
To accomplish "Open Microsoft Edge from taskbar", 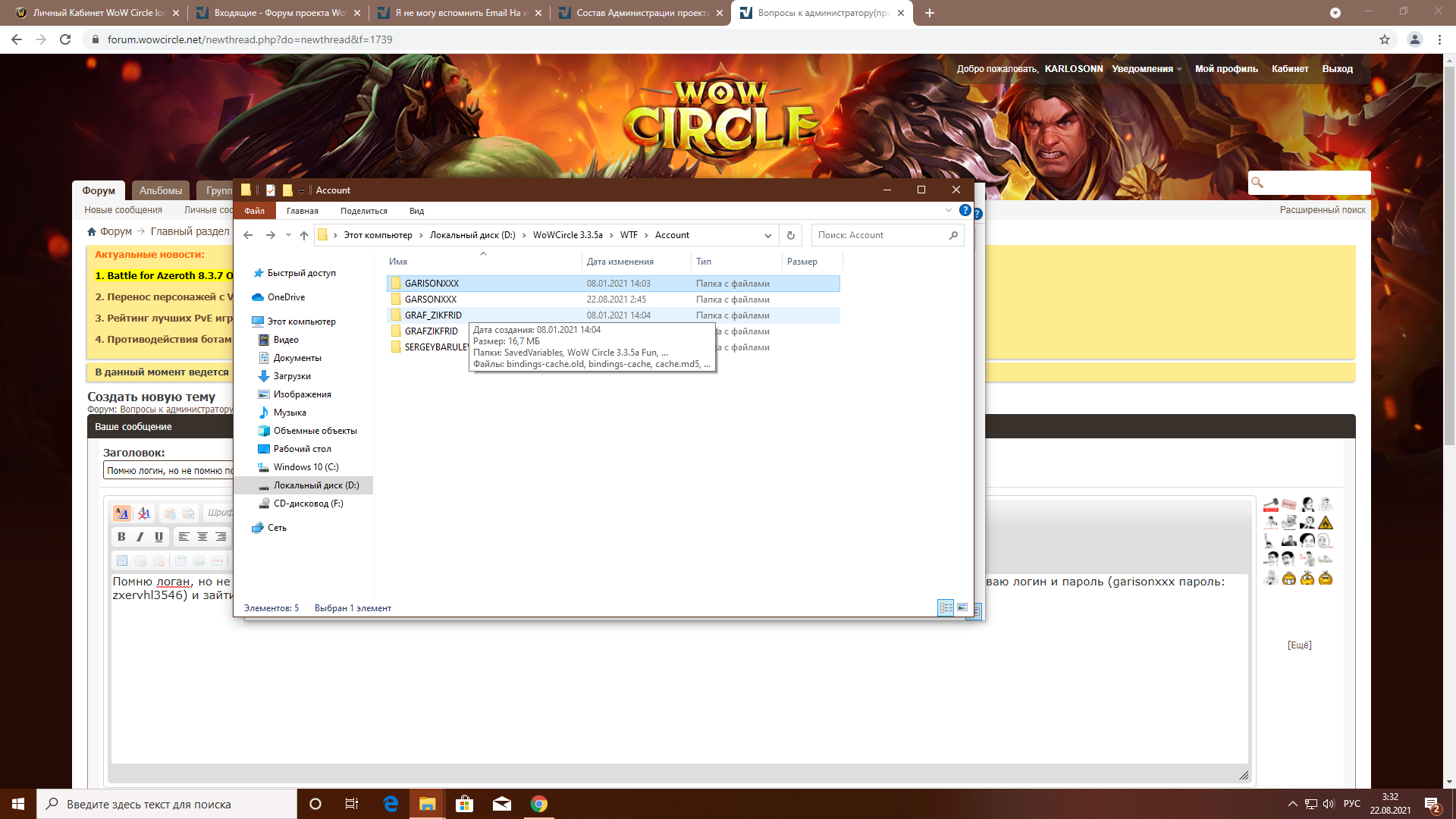I will pos(391,804).
